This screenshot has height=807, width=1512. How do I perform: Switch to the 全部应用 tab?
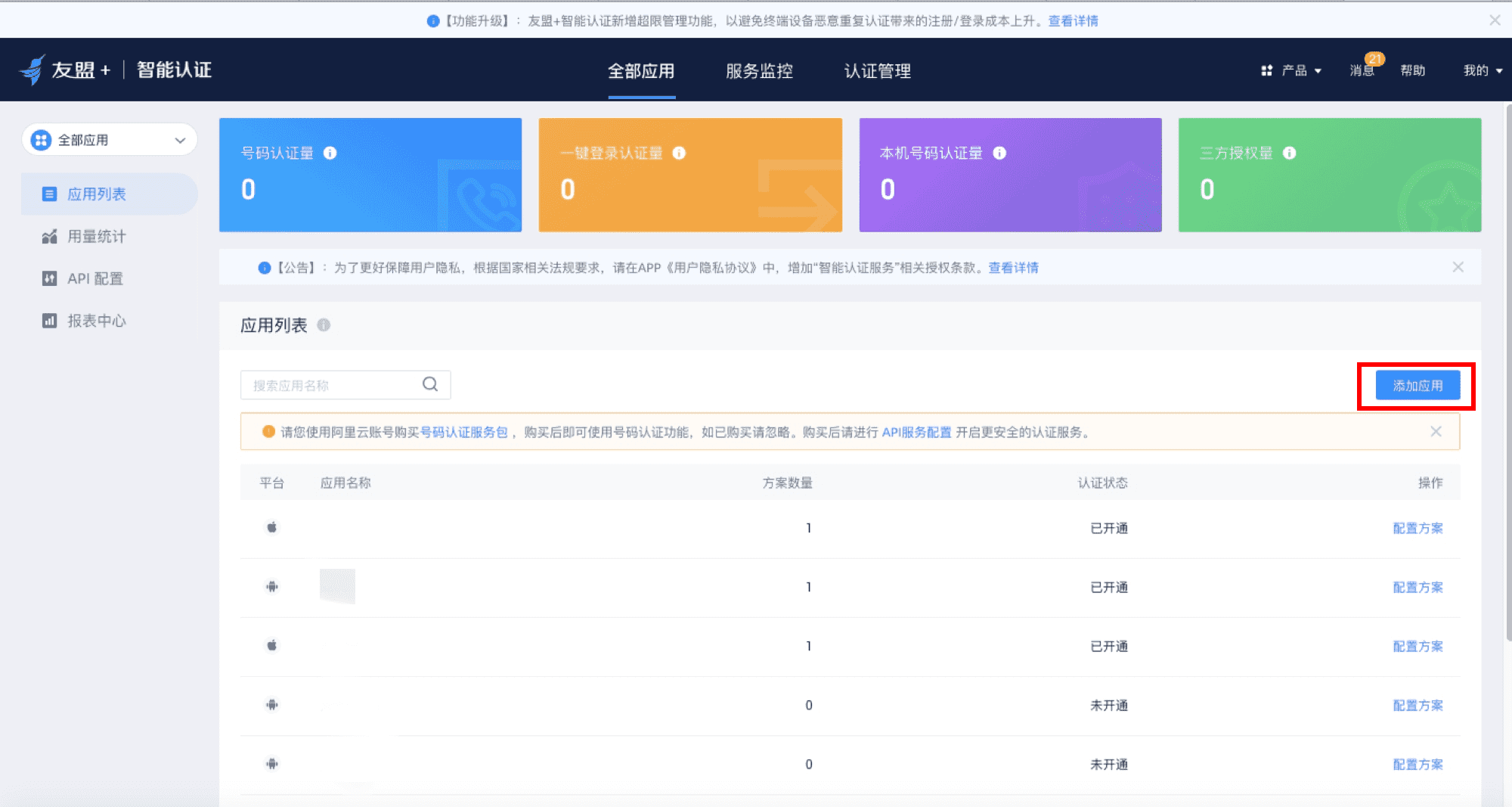641,71
